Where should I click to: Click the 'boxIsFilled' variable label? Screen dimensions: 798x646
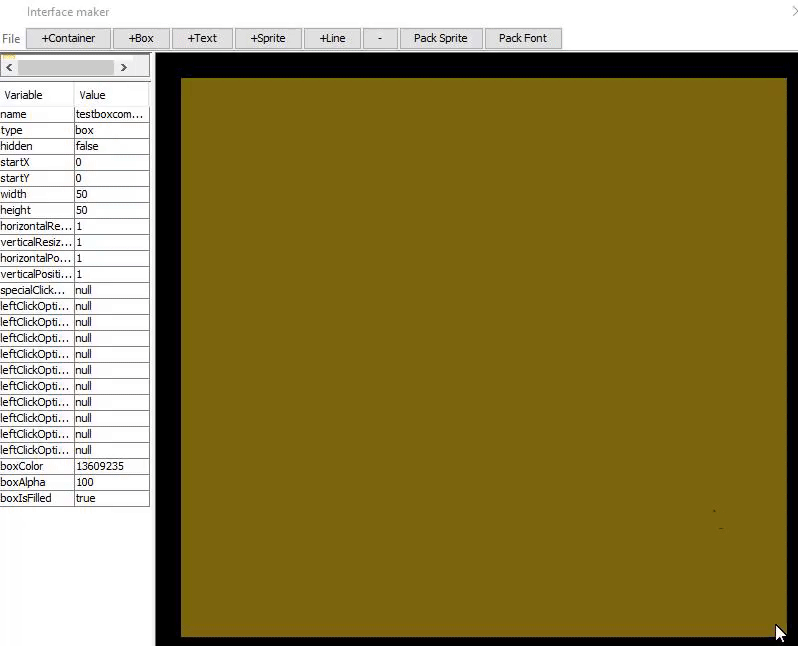pyautogui.click(x=26, y=498)
